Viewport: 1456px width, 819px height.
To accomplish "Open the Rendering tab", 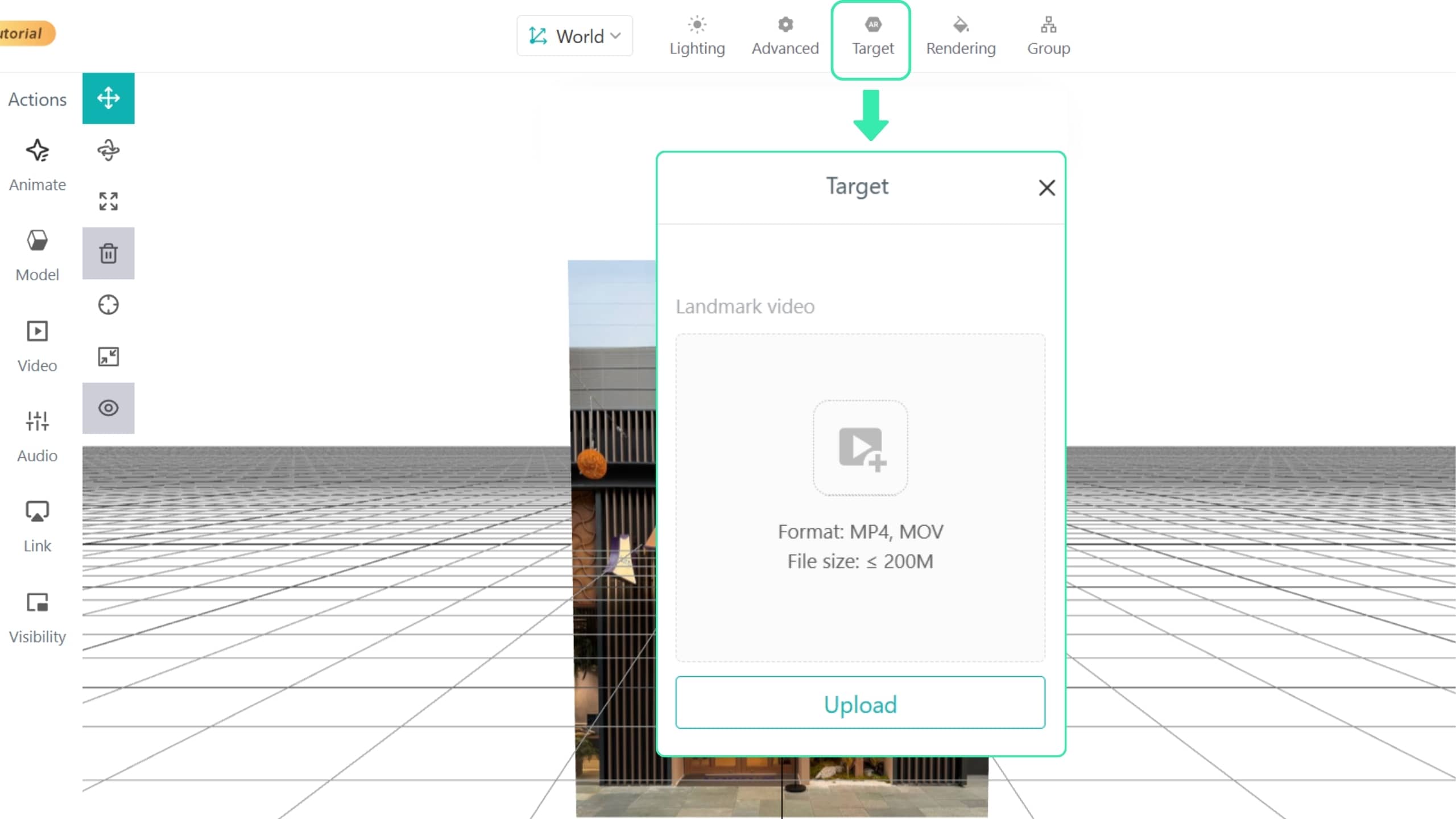I will point(961,36).
